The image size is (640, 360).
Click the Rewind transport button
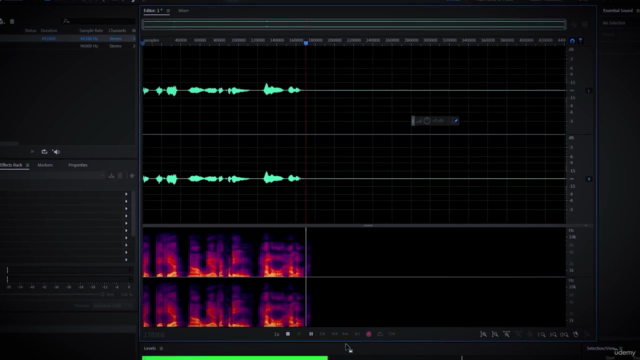click(334, 334)
